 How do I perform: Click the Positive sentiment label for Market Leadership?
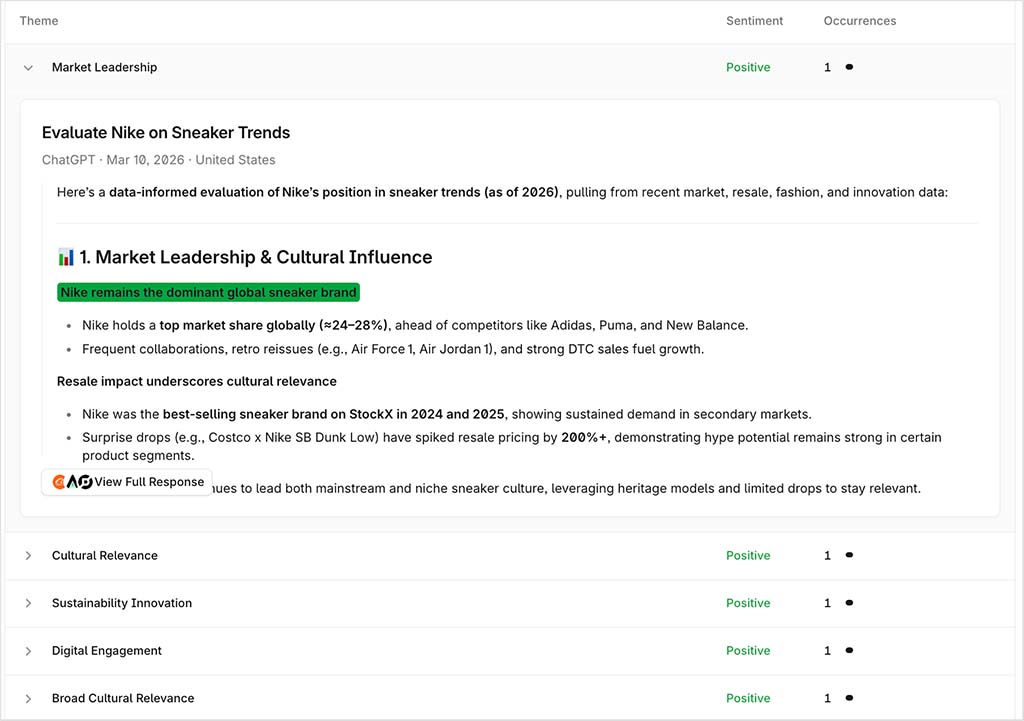tap(748, 67)
